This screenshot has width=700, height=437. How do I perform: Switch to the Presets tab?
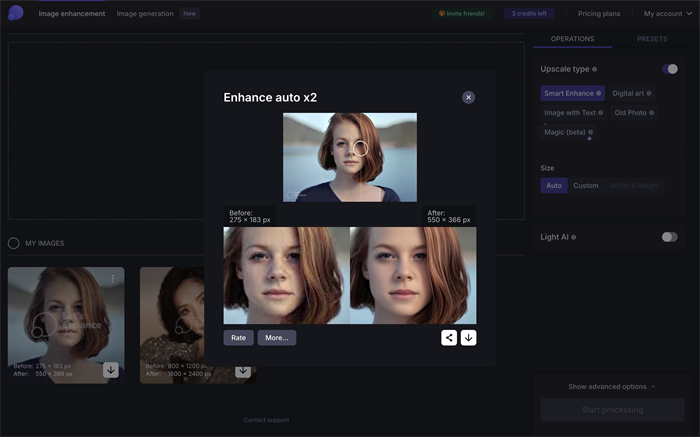pos(652,39)
